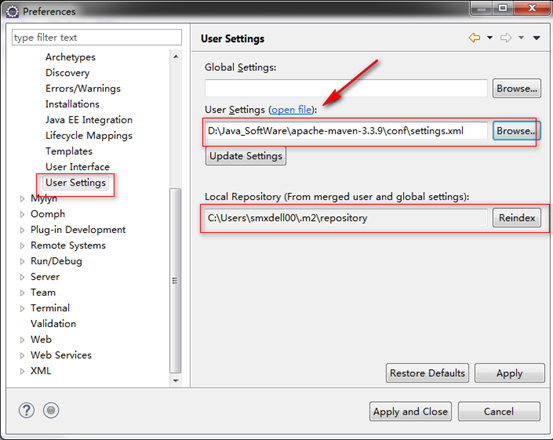The image size is (553, 440).
Task: Expand the XML tree node
Action: 22,371
